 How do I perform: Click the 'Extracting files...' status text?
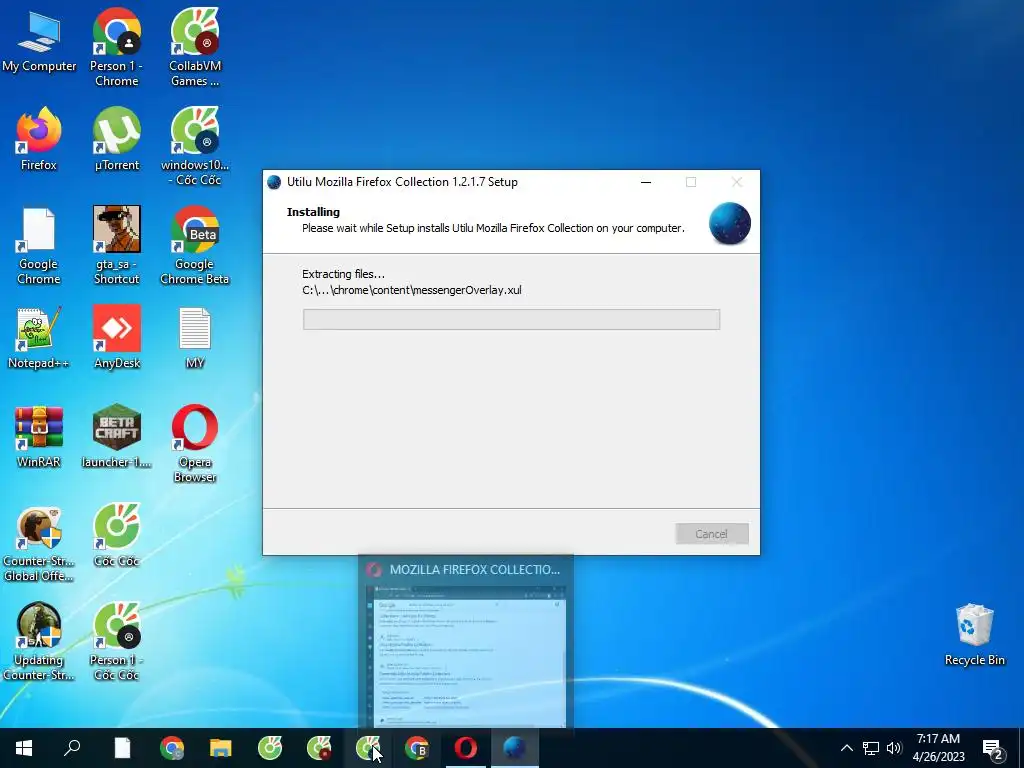pyautogui.click(x=344, y=274)
